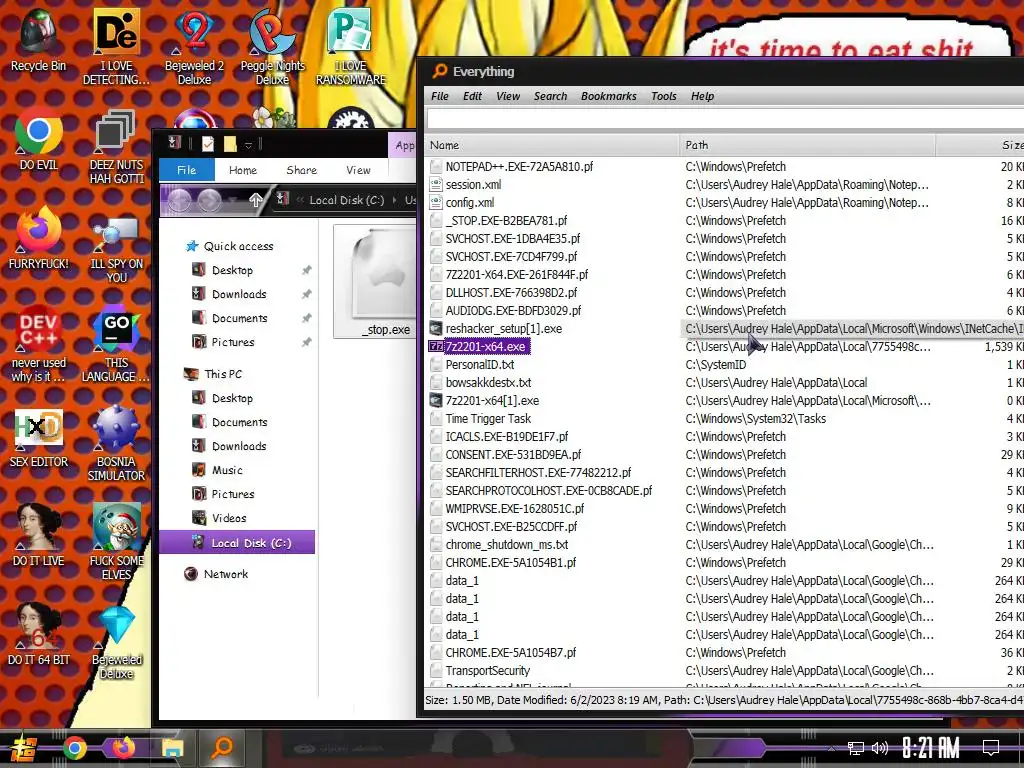Switch to Everything search on the taskbar
Image resolution: width=1024 pixels, height=768 pixels.
[222, 748]
